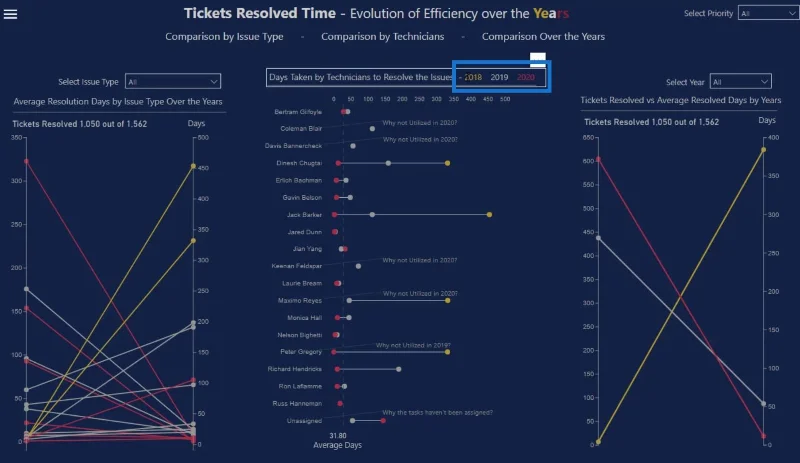The width and height of the screenshot is (800, 463).
Task: Click the Jack Barker technician label
Action: pyautogui.click(x=304, y=215)
